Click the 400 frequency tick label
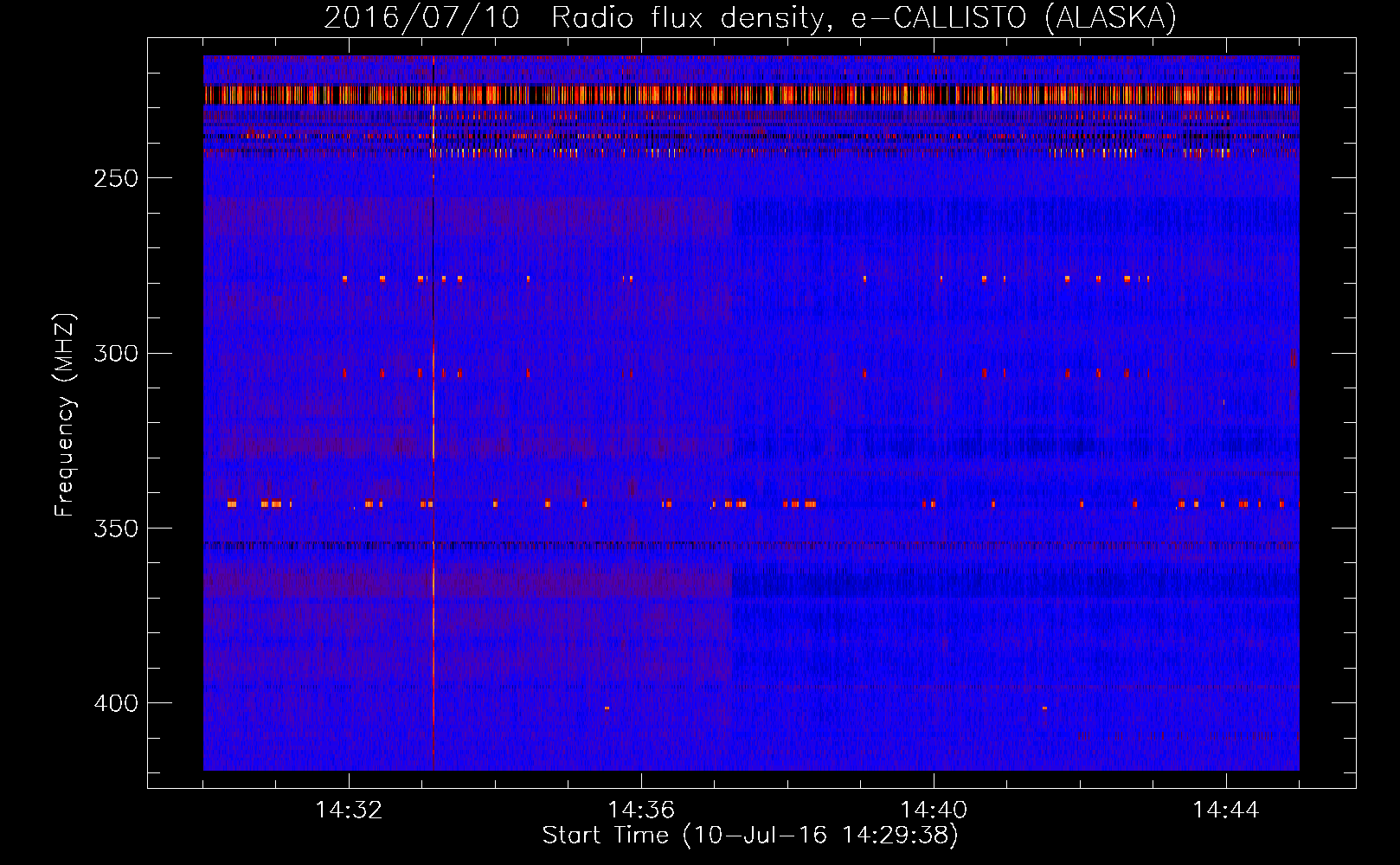Image resolution: width=1400 pixels, height=865 pixels. [x=116, y=703]
